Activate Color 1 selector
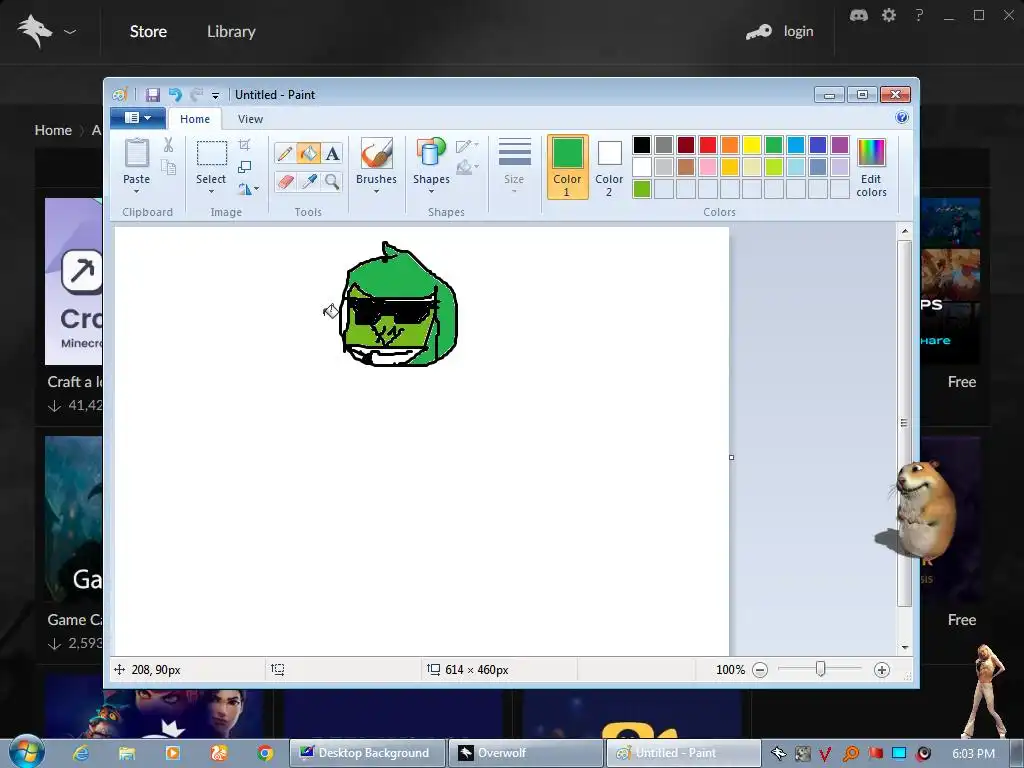 pyautogui.click(x=568, y=167)
